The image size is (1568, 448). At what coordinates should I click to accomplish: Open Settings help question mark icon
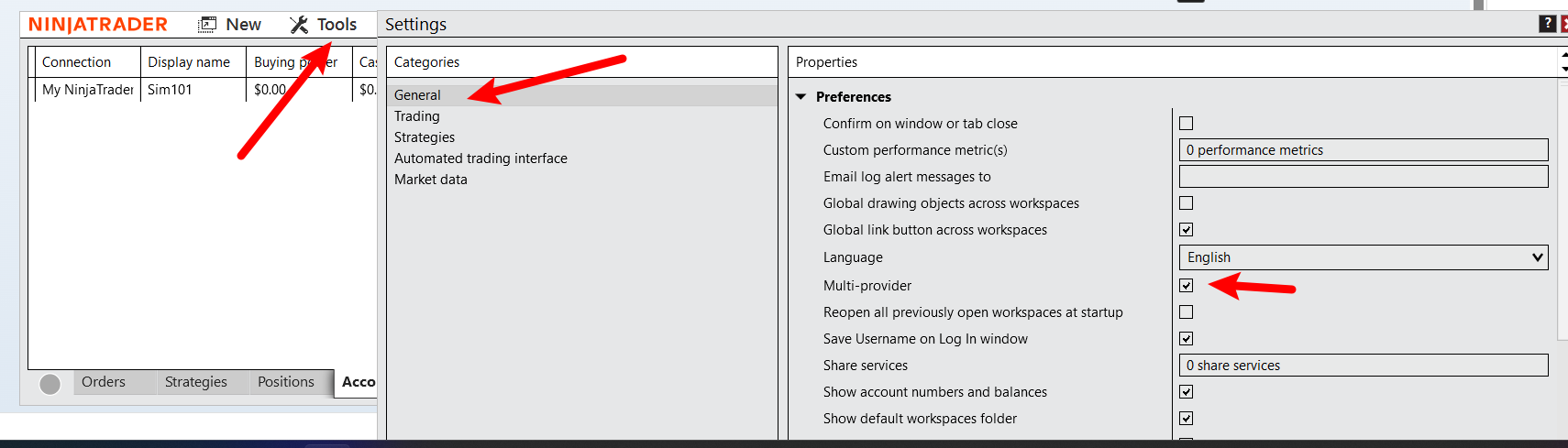[1547, 24]
